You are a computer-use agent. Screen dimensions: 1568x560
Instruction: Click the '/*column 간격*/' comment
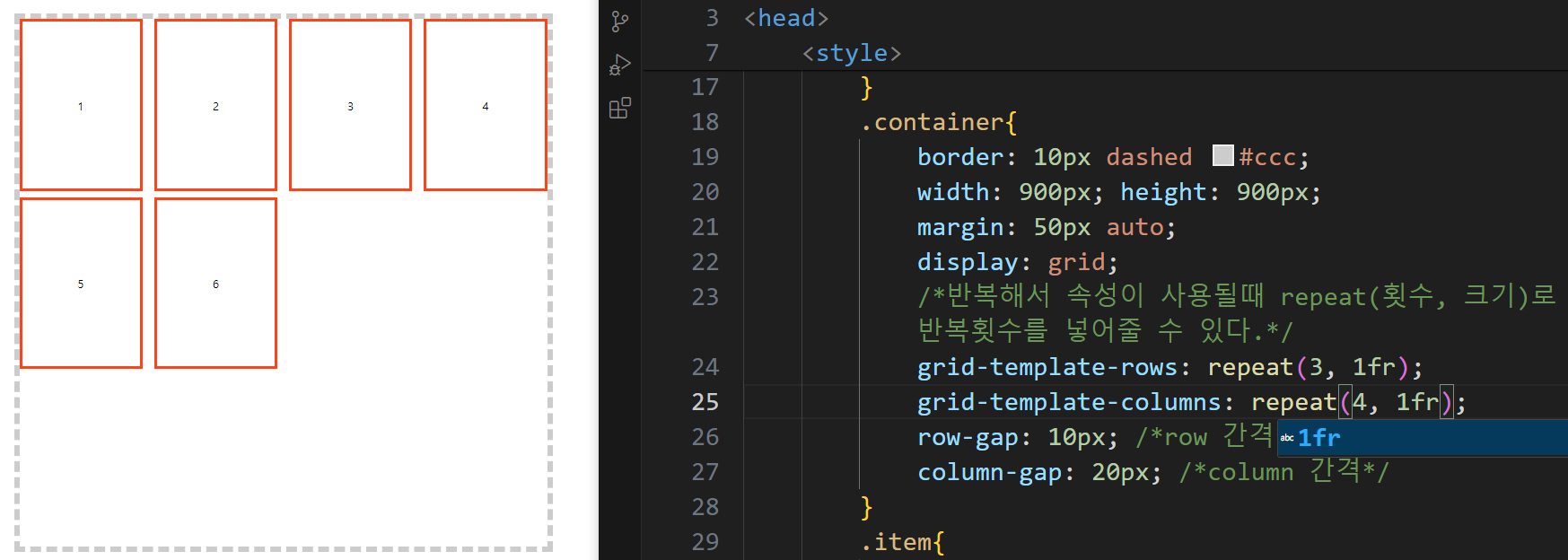pyautogui.click(x=1284, y=472)
